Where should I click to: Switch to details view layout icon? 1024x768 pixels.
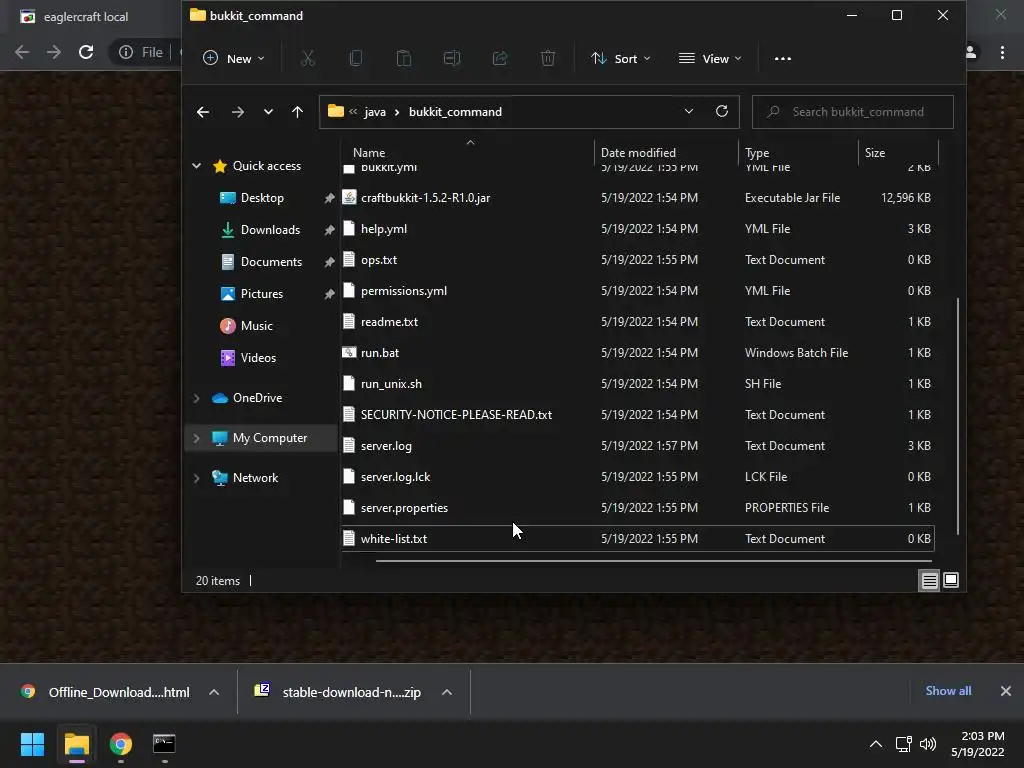pos(929,580)
